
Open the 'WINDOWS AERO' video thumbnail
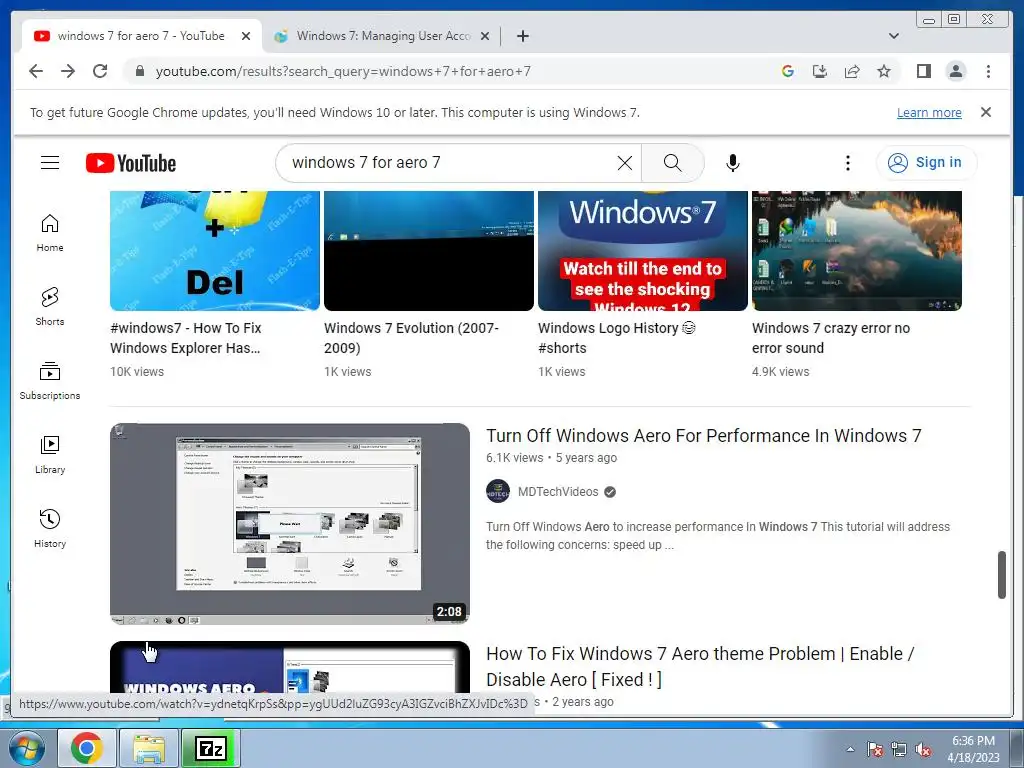290,667
